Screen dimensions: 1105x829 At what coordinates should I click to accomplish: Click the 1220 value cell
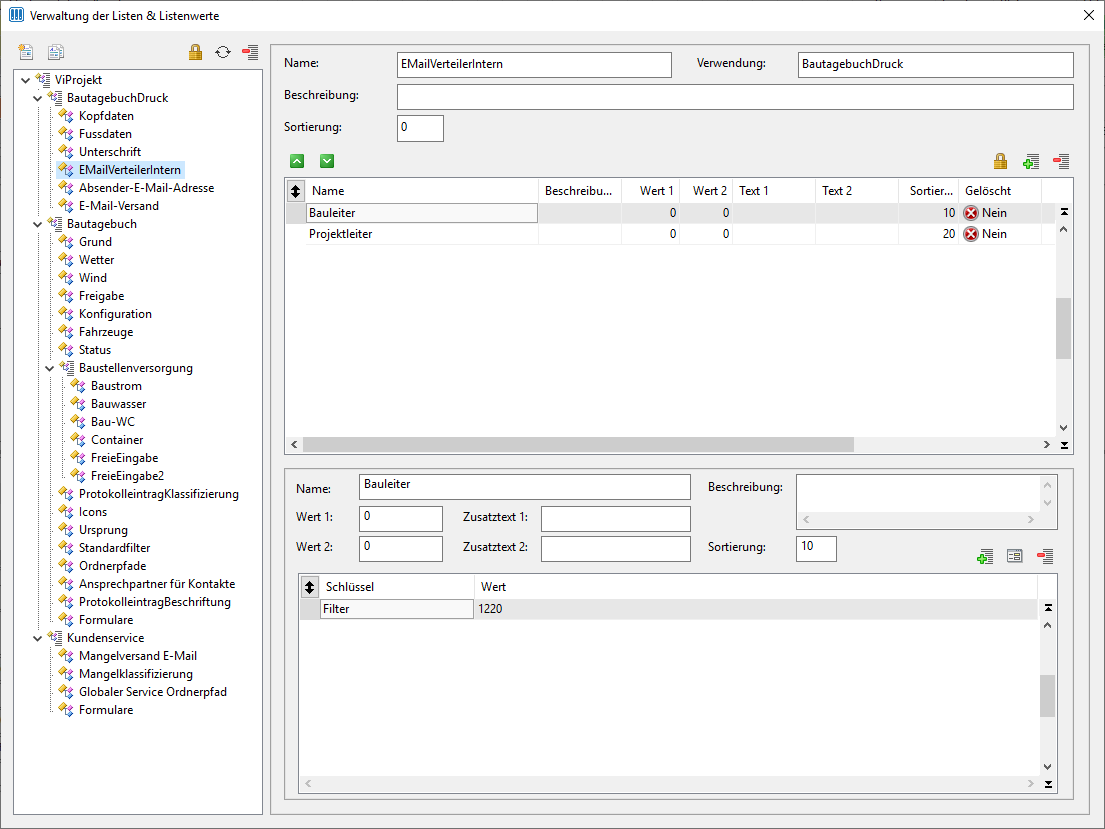(x=755, y=609)
